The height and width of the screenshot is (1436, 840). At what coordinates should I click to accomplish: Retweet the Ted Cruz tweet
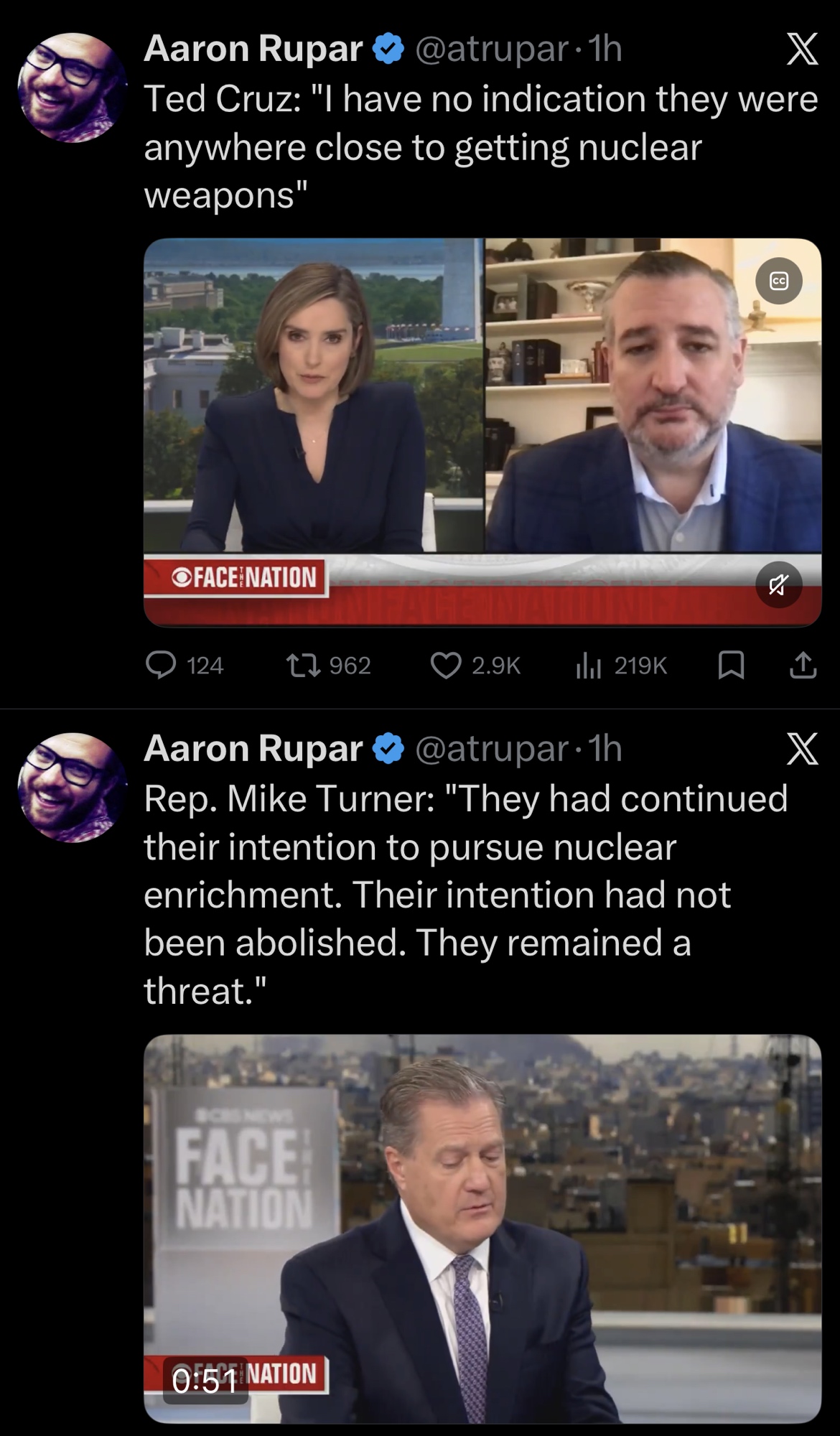329,666
